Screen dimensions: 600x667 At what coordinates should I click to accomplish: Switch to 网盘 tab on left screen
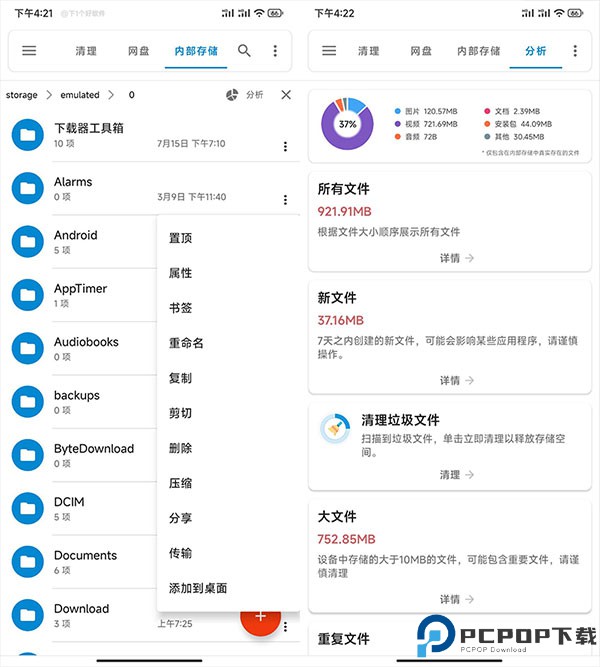pos(139,51)
